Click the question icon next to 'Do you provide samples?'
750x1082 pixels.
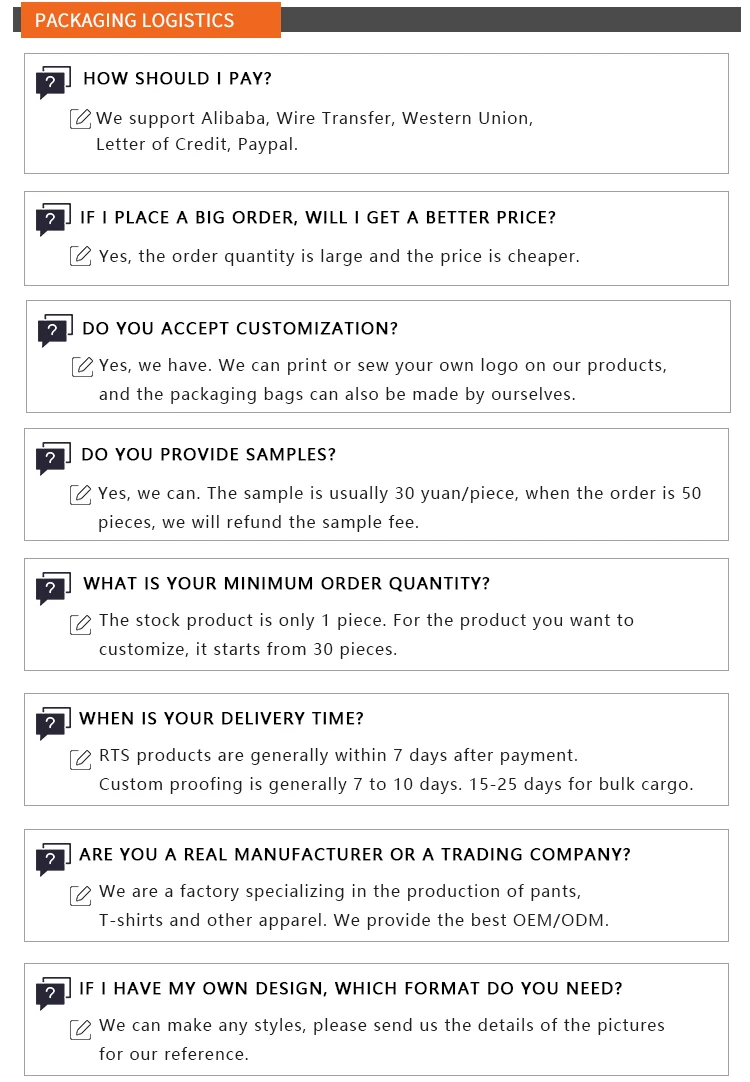point(53,457)
